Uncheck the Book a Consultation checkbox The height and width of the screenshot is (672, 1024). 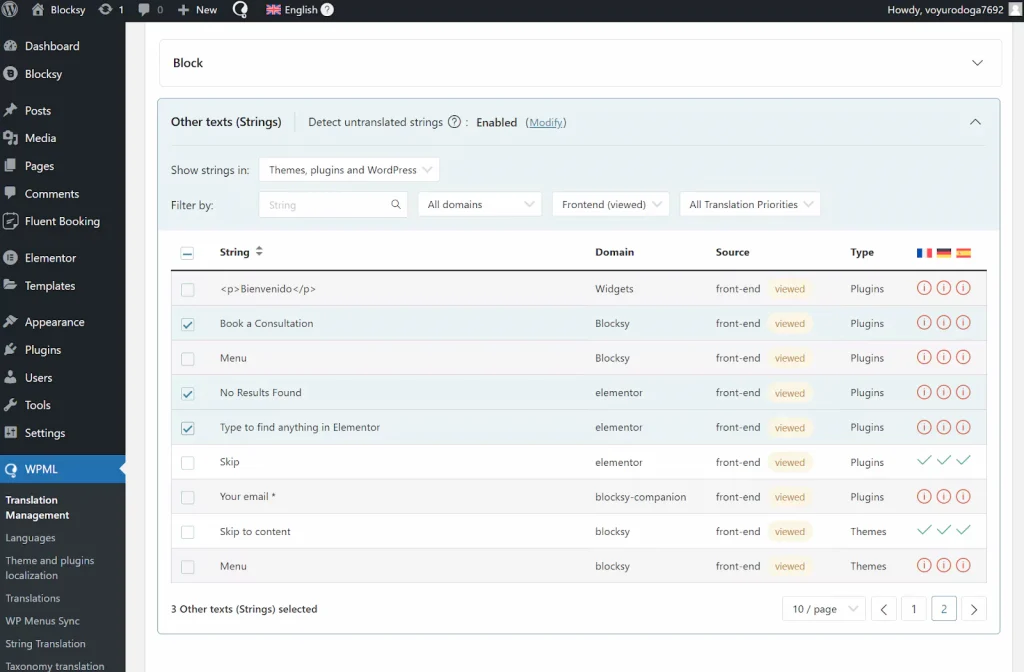click(x=187, y=325)
